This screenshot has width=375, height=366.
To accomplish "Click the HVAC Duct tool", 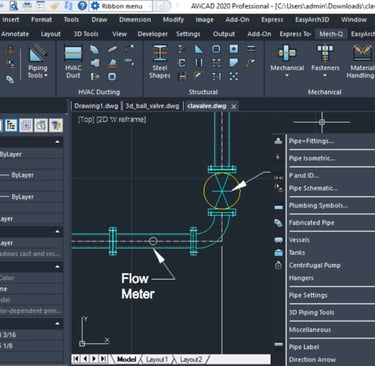I will (73, 63).
